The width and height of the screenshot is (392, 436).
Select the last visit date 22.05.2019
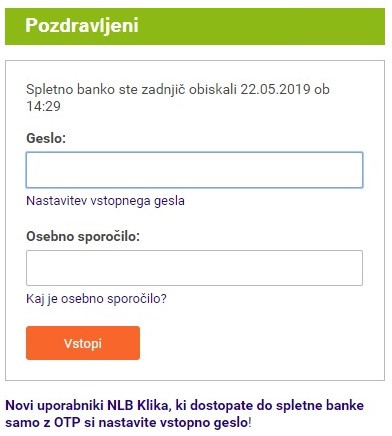(x=275, y=89)
